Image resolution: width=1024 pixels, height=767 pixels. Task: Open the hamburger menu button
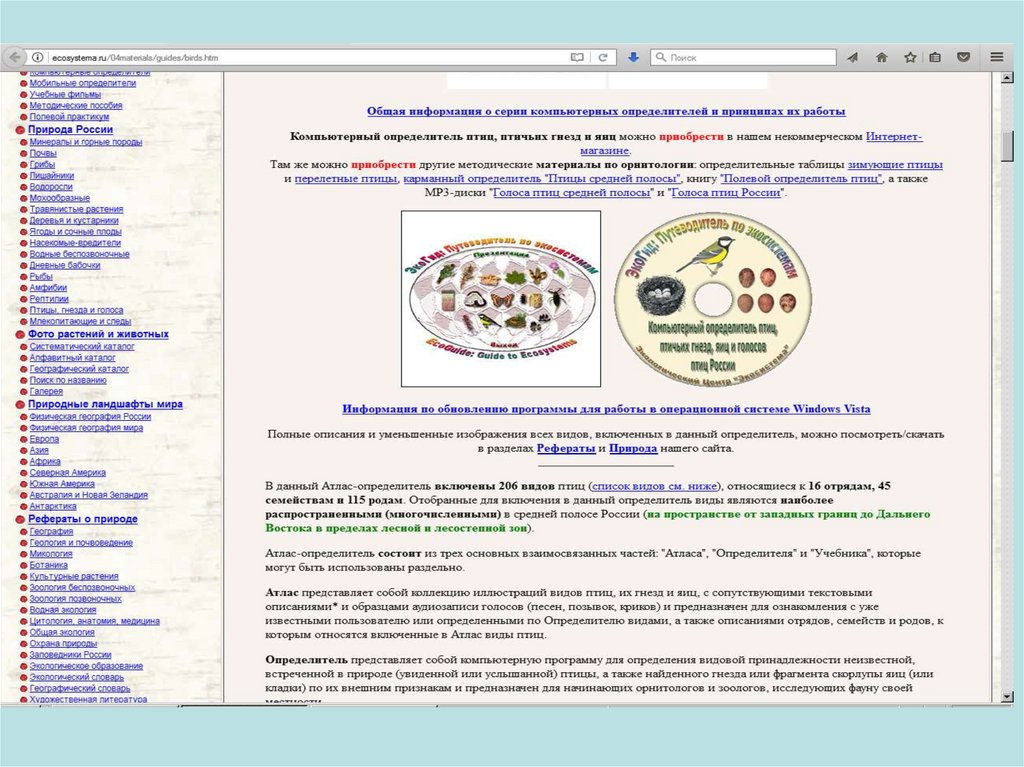tap(996, 58)
